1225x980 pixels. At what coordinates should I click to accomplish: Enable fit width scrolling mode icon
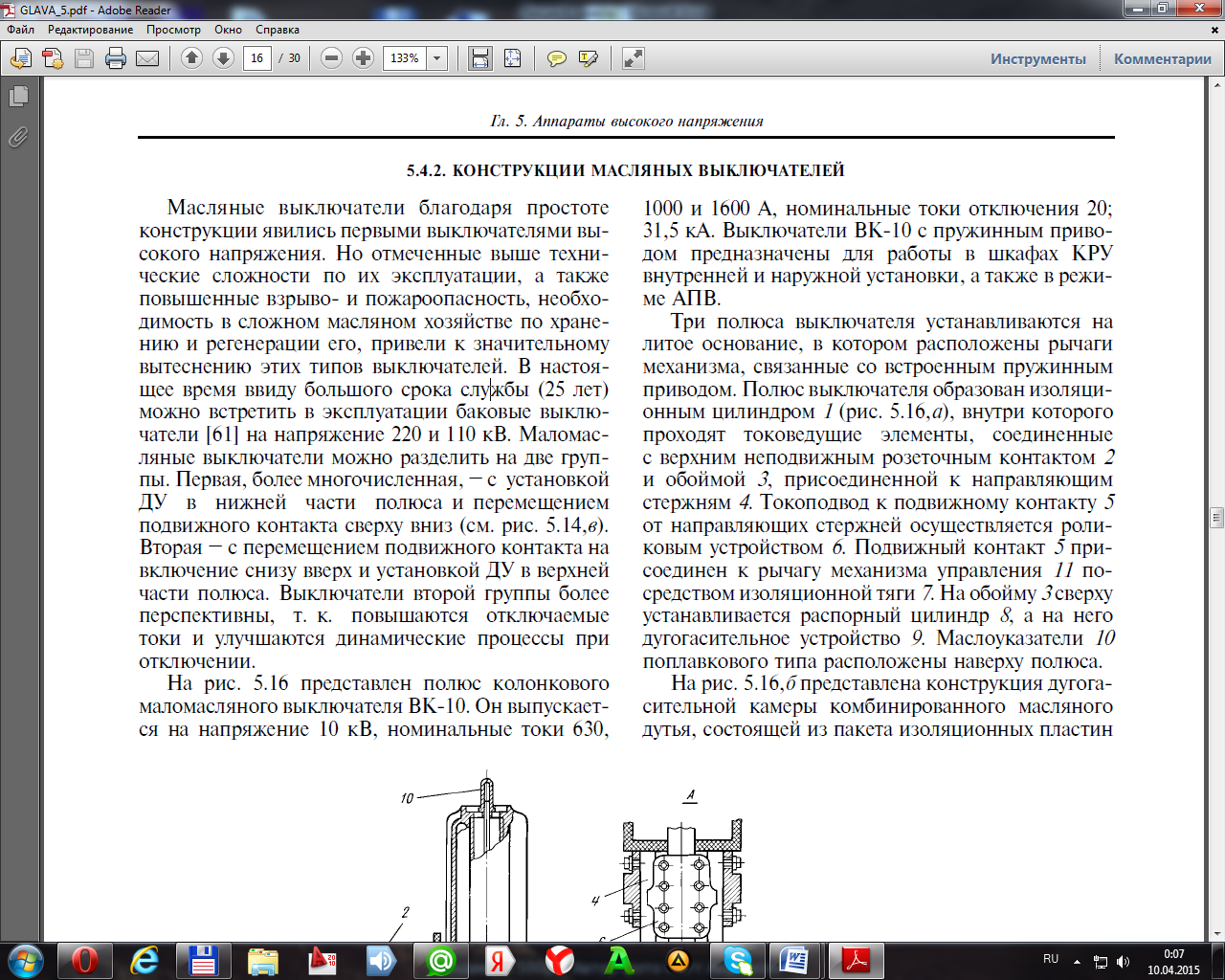[x=479, y=58]
